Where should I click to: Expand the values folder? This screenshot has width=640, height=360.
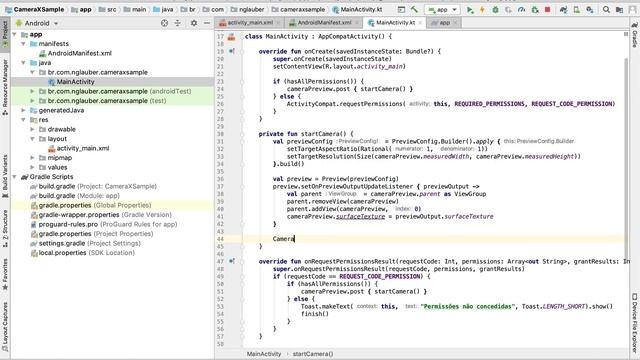pos(32,167)
